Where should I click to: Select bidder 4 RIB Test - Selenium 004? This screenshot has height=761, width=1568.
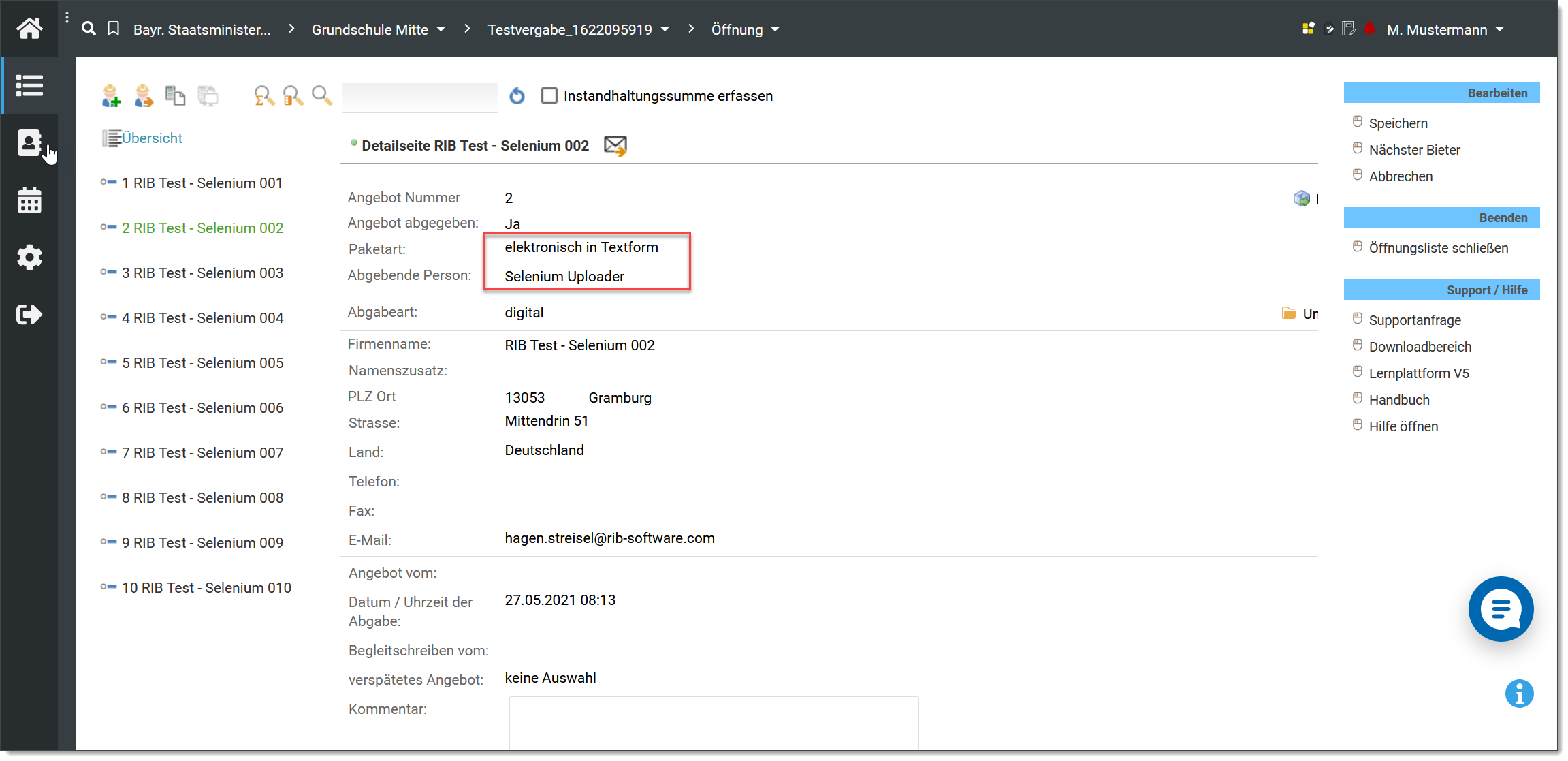202,318
